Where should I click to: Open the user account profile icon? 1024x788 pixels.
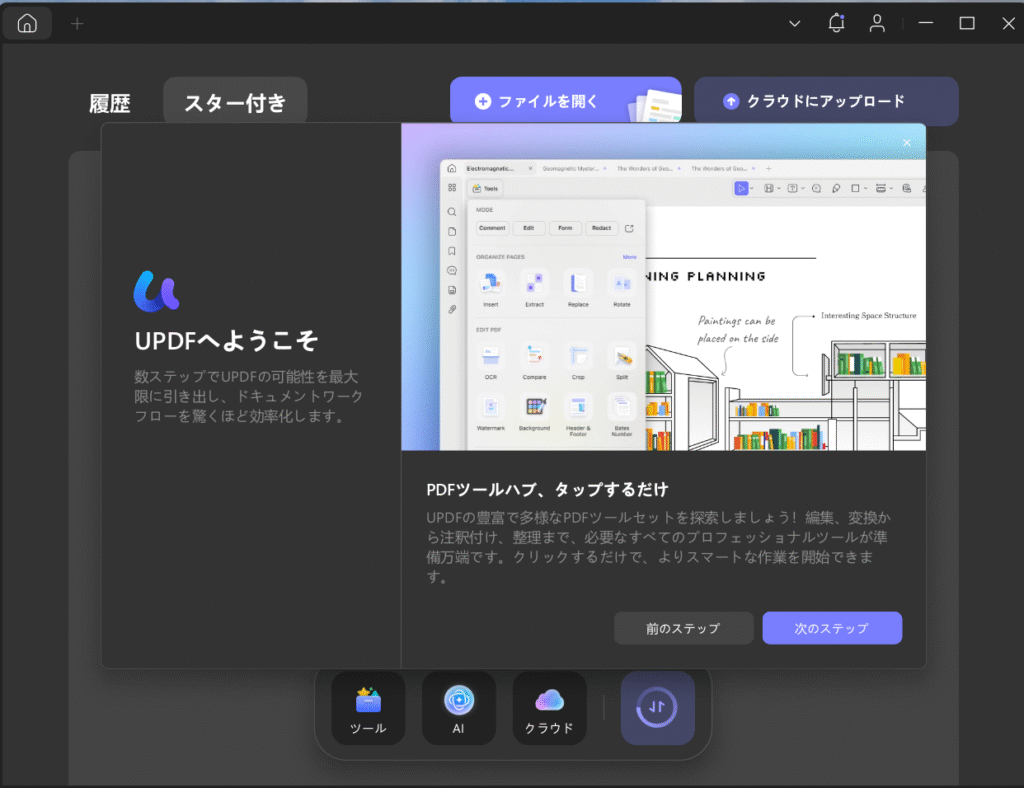877,23
